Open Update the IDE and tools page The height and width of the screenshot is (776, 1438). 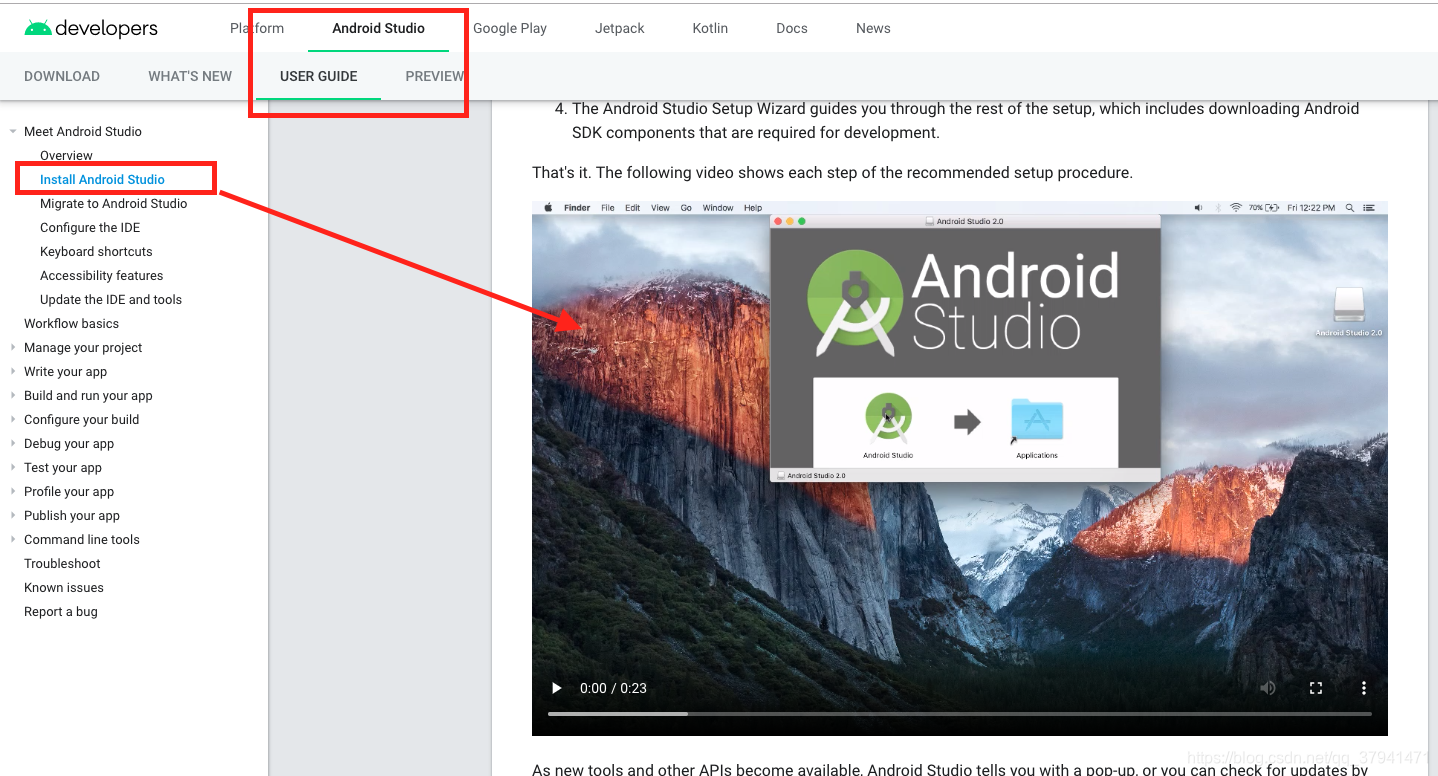tap(111, 300)
